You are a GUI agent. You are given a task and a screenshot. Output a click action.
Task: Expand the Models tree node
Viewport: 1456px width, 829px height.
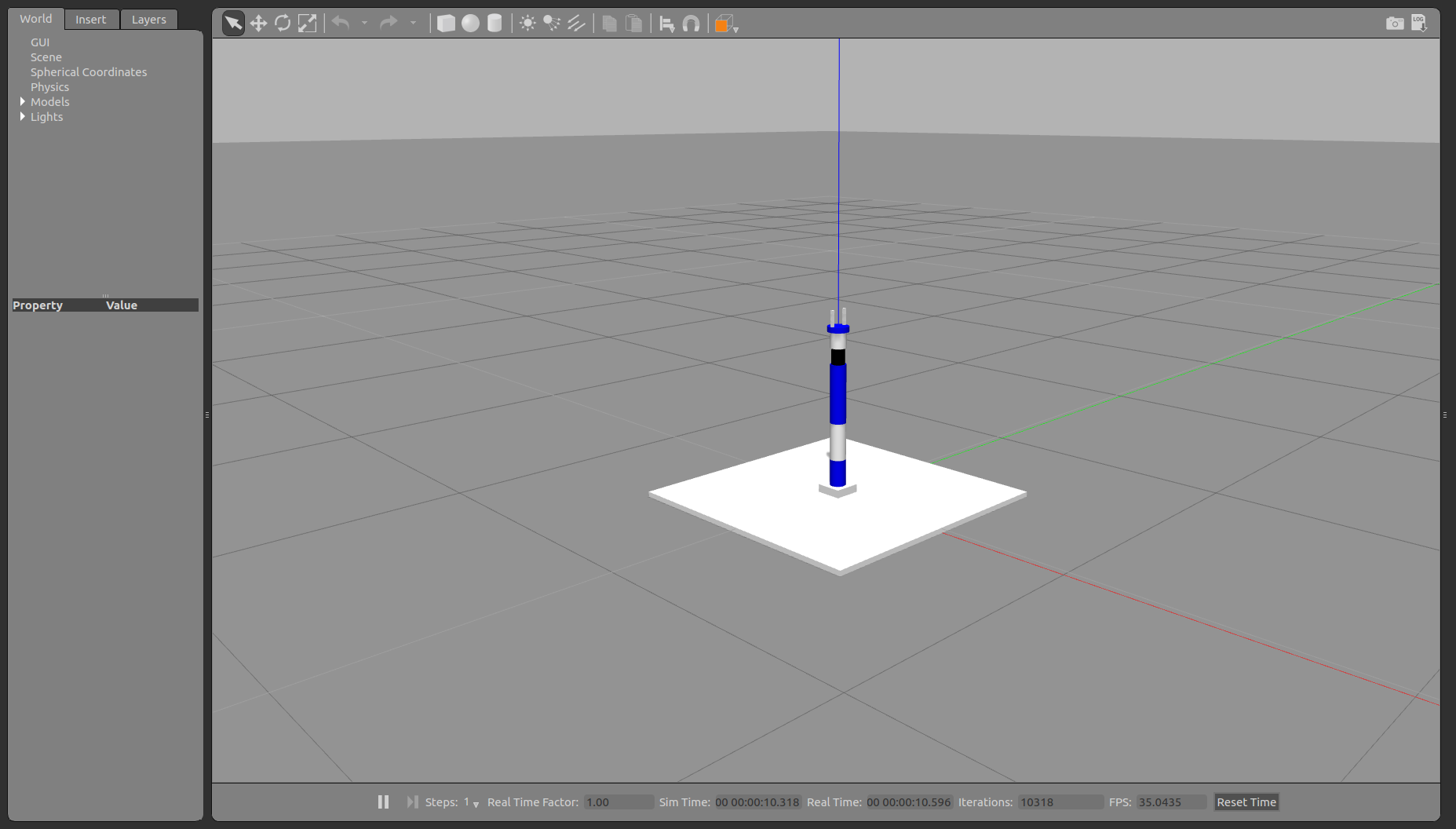23,102
